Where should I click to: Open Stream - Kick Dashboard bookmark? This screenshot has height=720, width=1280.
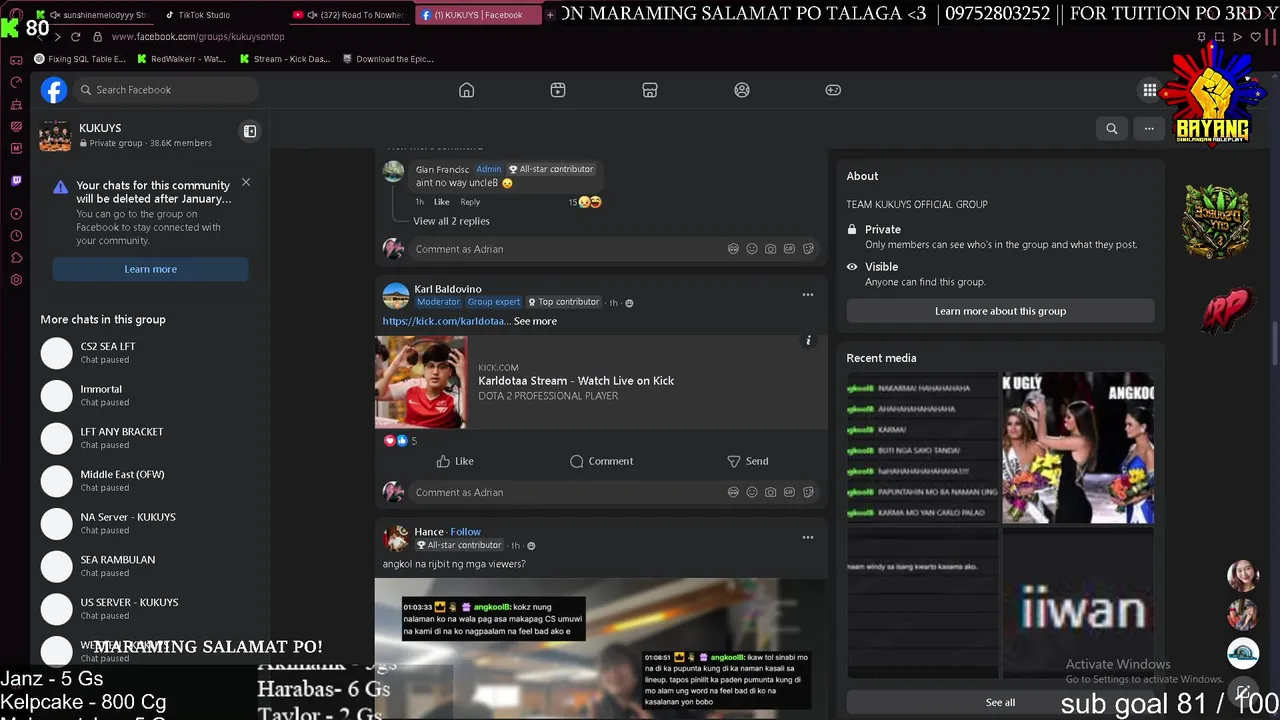click(285, 59)
